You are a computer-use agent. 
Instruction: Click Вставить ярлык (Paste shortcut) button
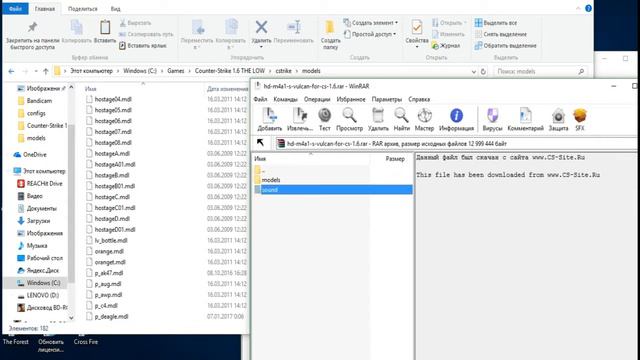click(x=143, y=46)
